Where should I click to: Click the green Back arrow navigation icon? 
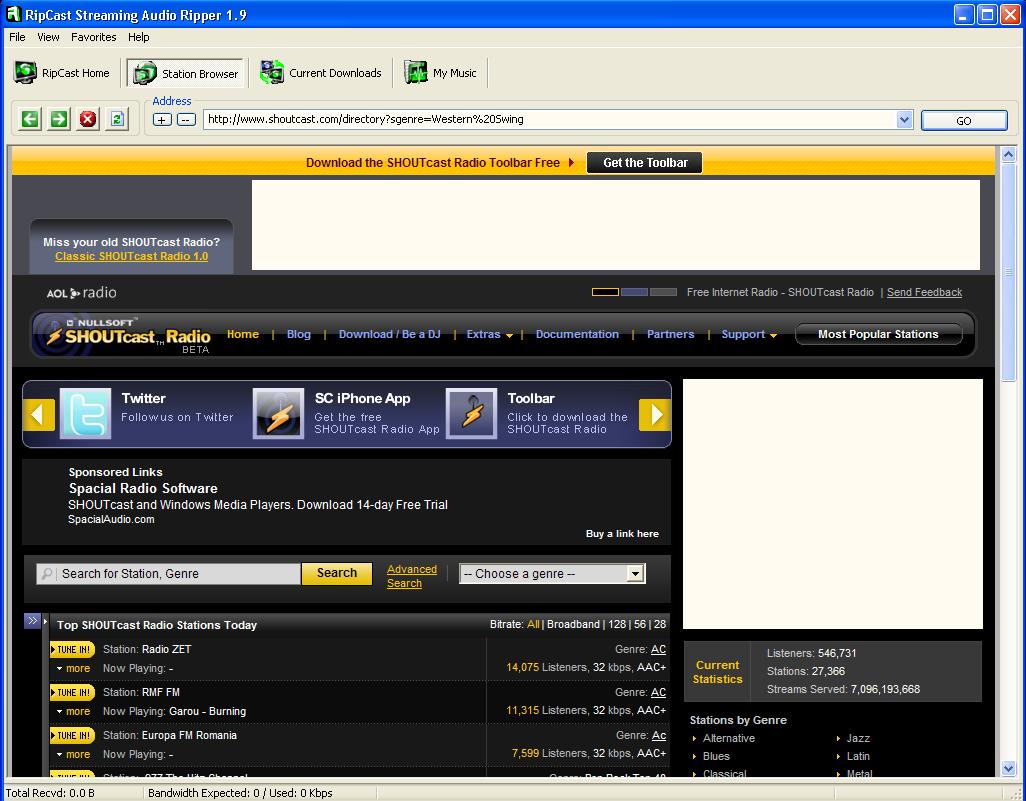[30, 119]
